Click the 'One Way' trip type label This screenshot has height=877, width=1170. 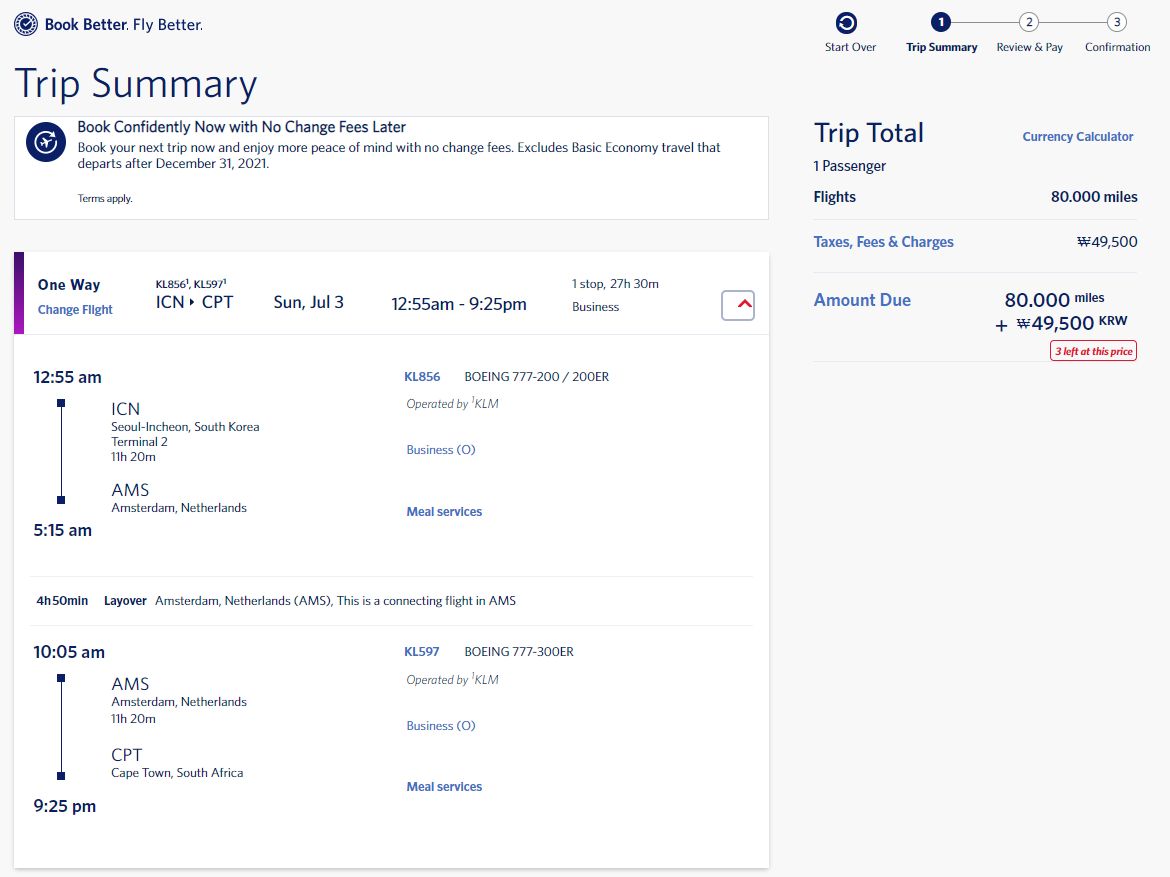[69, 284]
